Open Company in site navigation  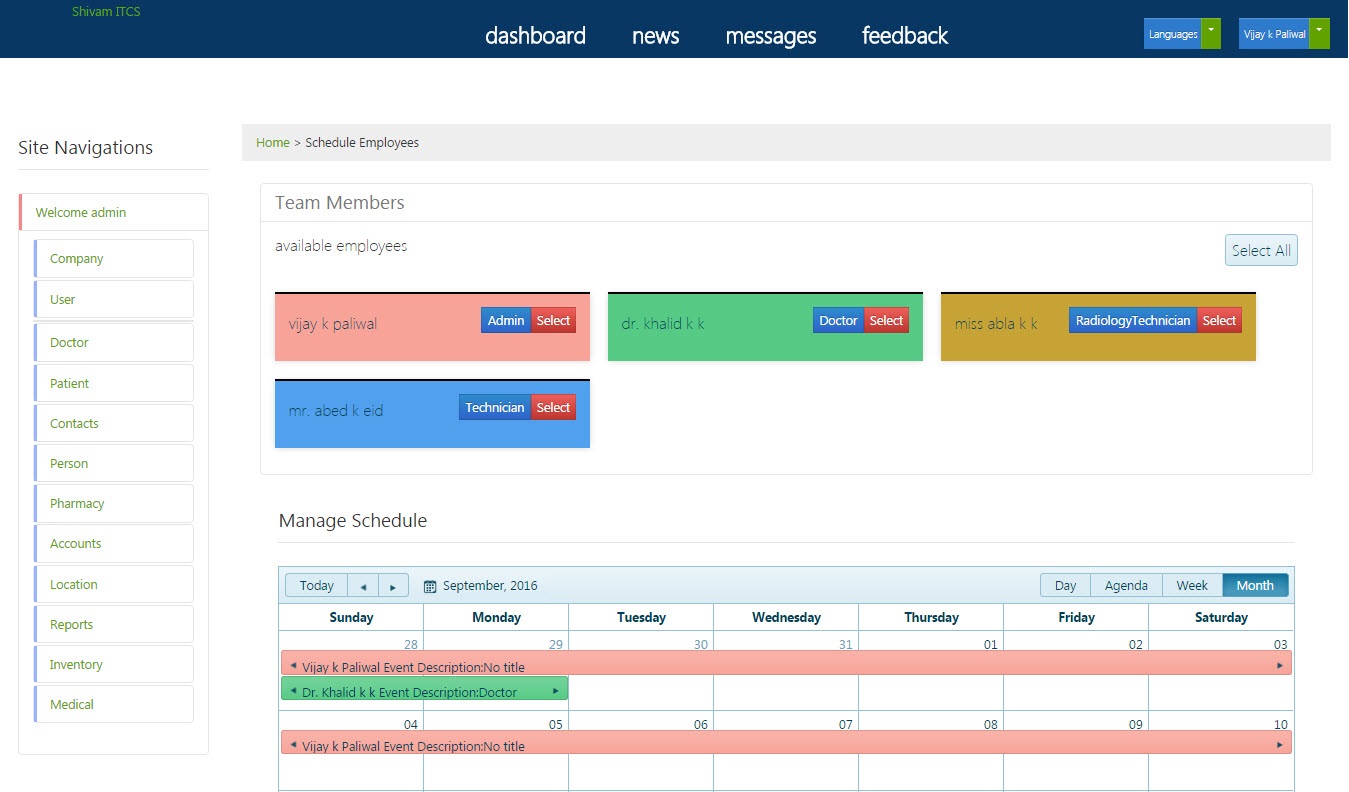click(x=114, y=258)
